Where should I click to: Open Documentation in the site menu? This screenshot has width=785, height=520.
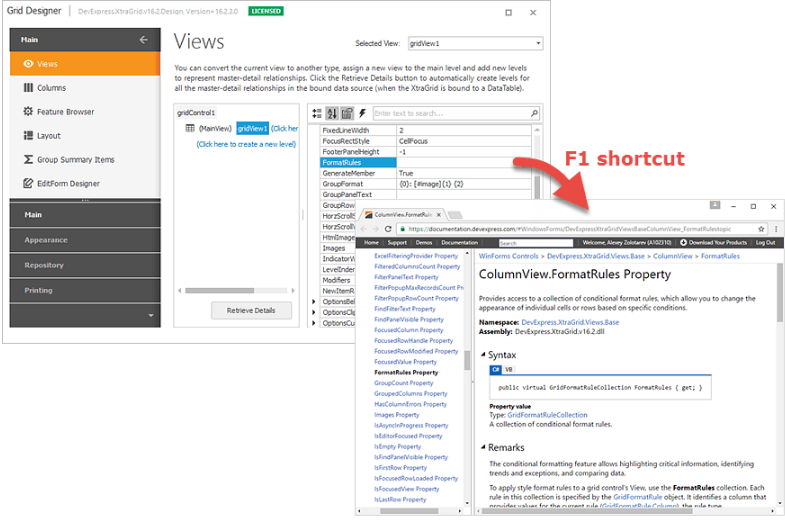(459, 243)
